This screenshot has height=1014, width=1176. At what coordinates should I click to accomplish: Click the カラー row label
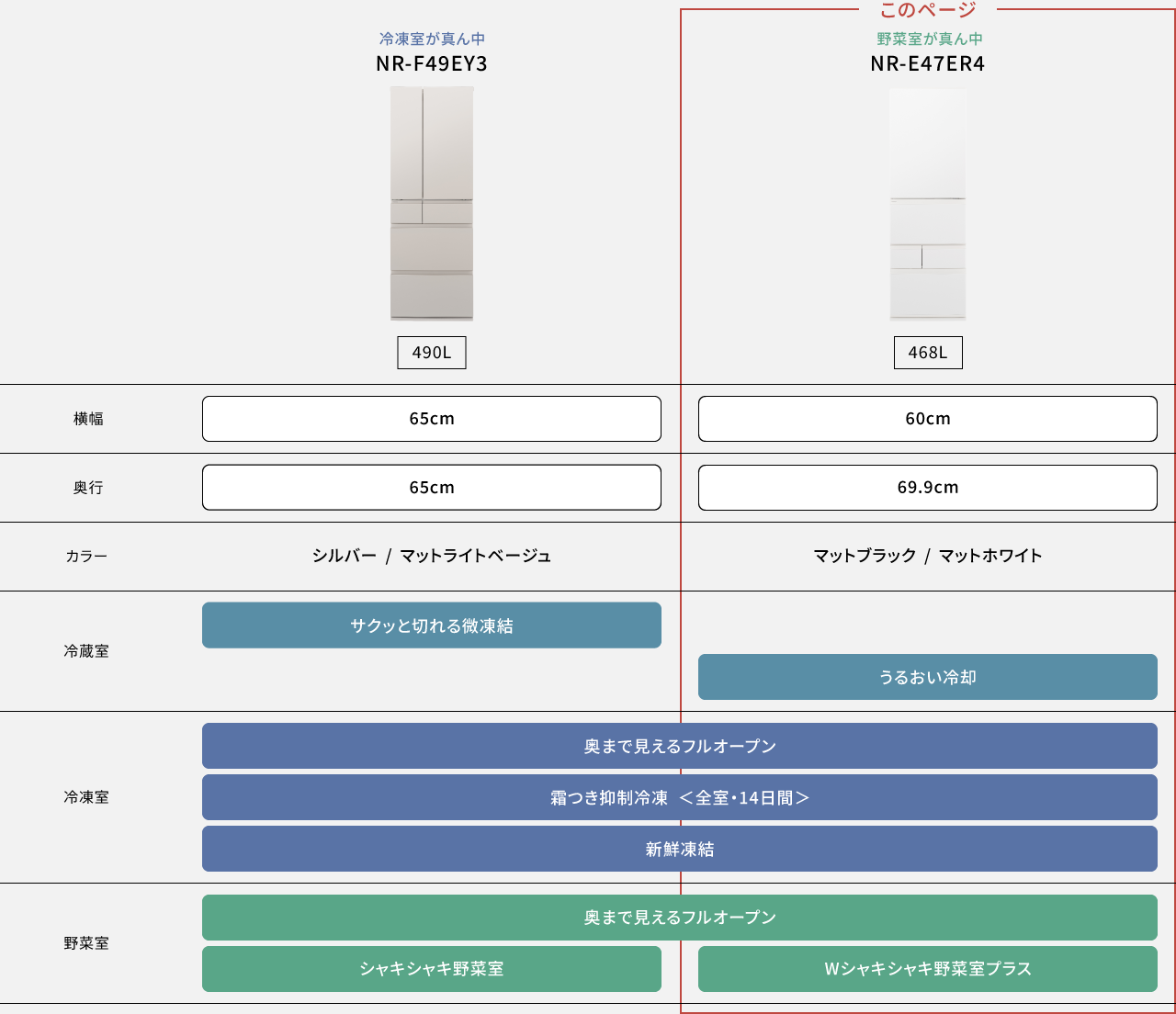pos(86,557)
